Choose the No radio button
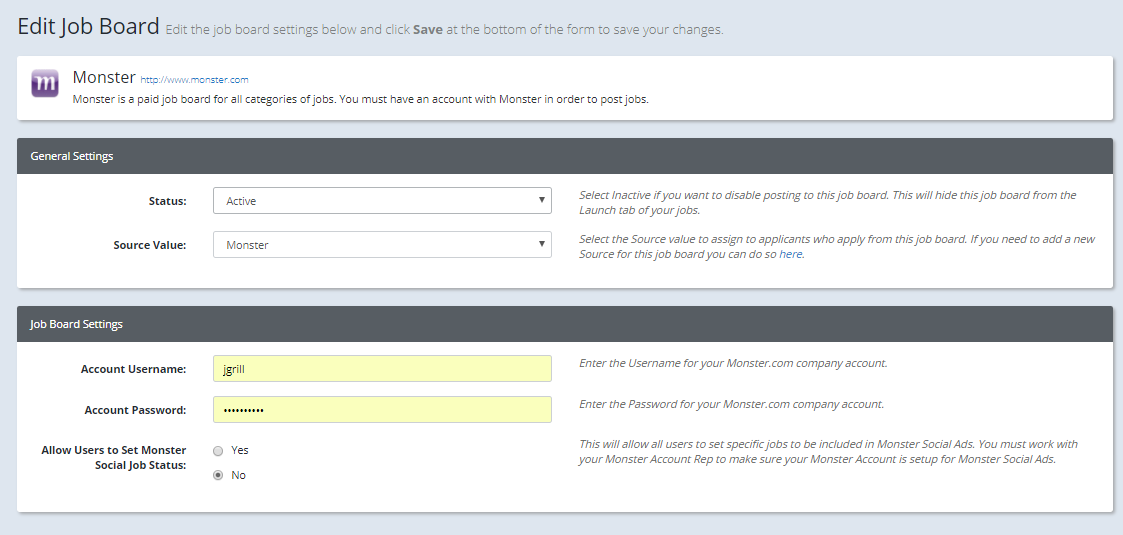Viewport: 1123px width, 535px height. 218,476
